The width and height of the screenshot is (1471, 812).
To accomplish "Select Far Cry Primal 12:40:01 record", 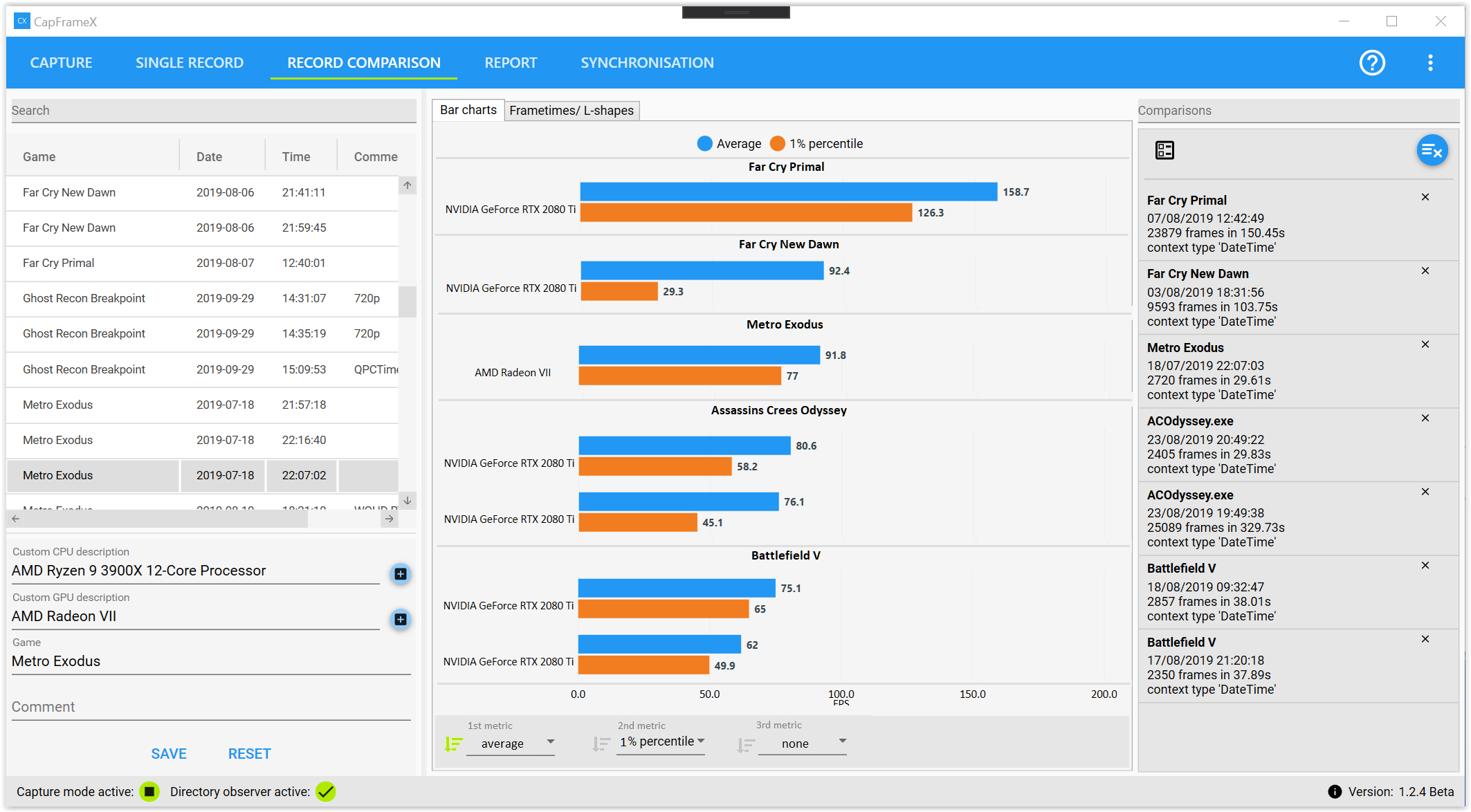I will 202,264.
